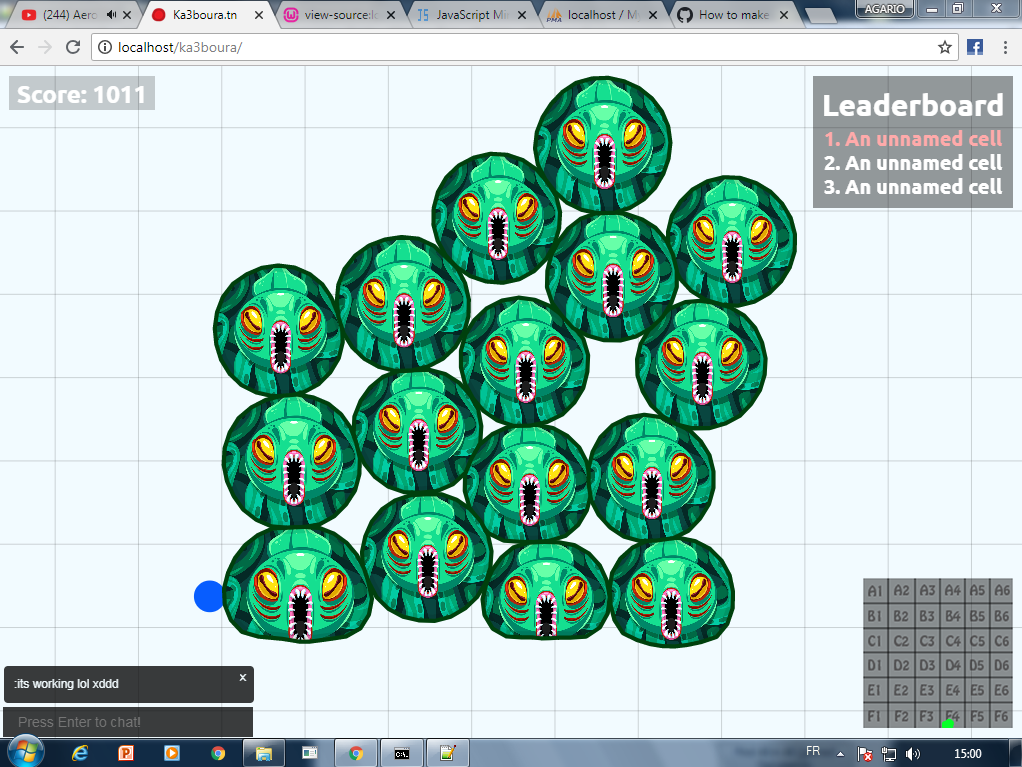Go back to the previous page
The height and width of the screenshot is (767, 1022).
(18, 47)
